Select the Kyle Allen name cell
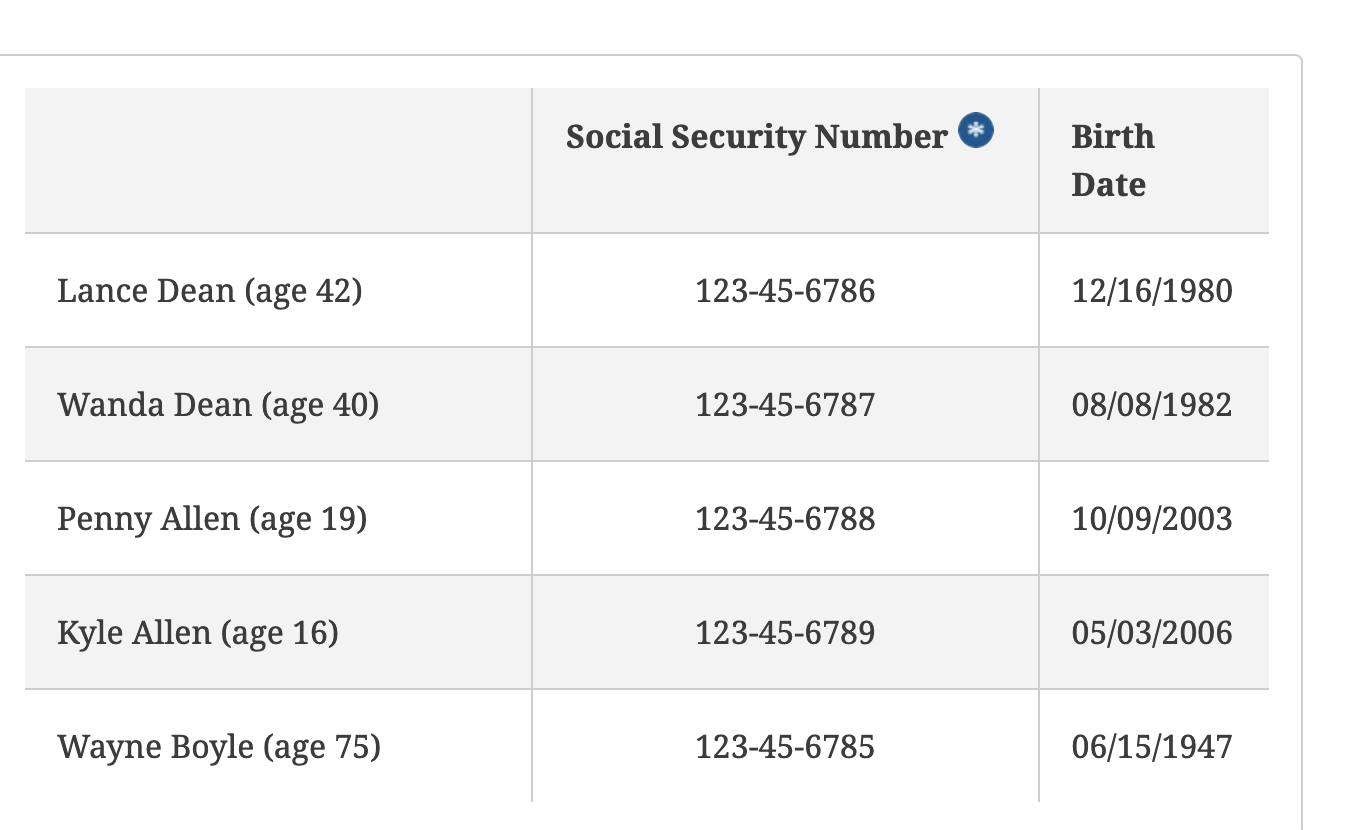 [198, 633]
